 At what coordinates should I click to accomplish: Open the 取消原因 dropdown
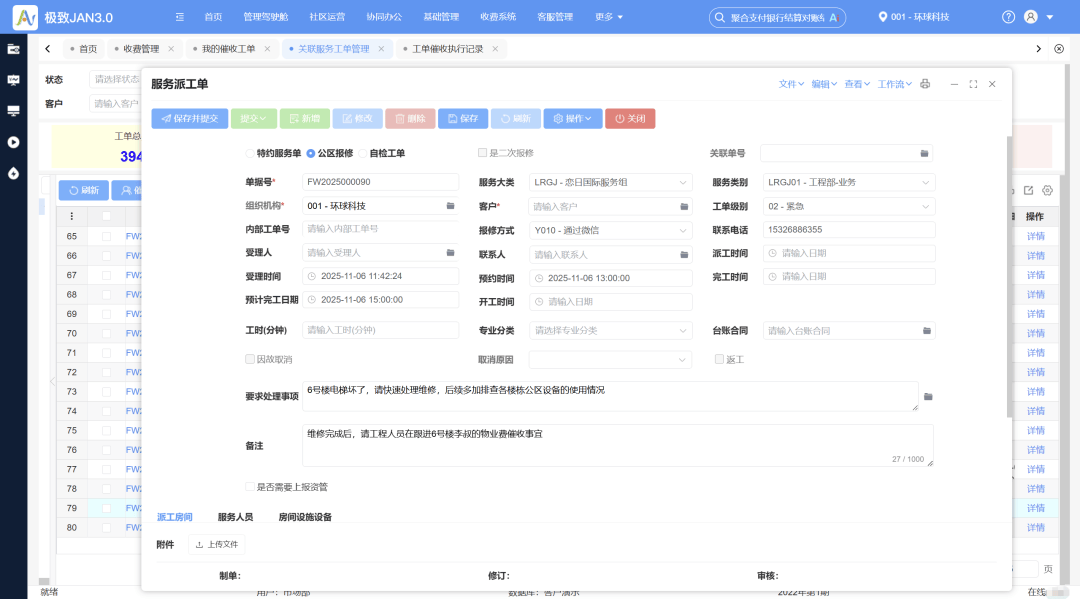coord(610,359)
